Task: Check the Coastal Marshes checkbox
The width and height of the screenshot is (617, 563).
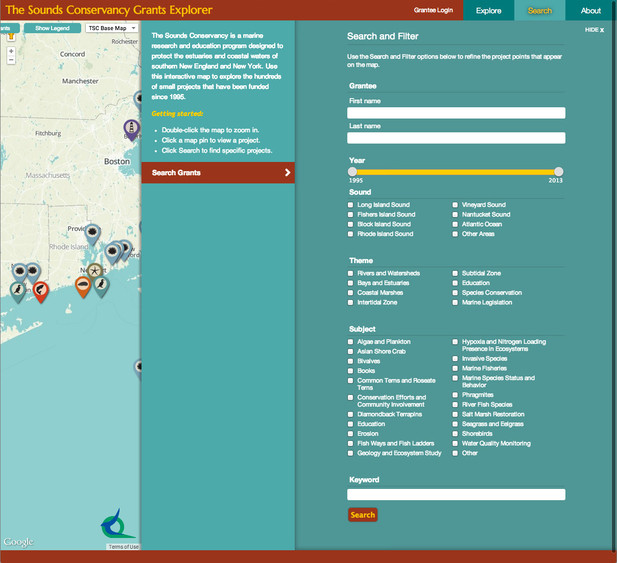Action: coord(350,293)
